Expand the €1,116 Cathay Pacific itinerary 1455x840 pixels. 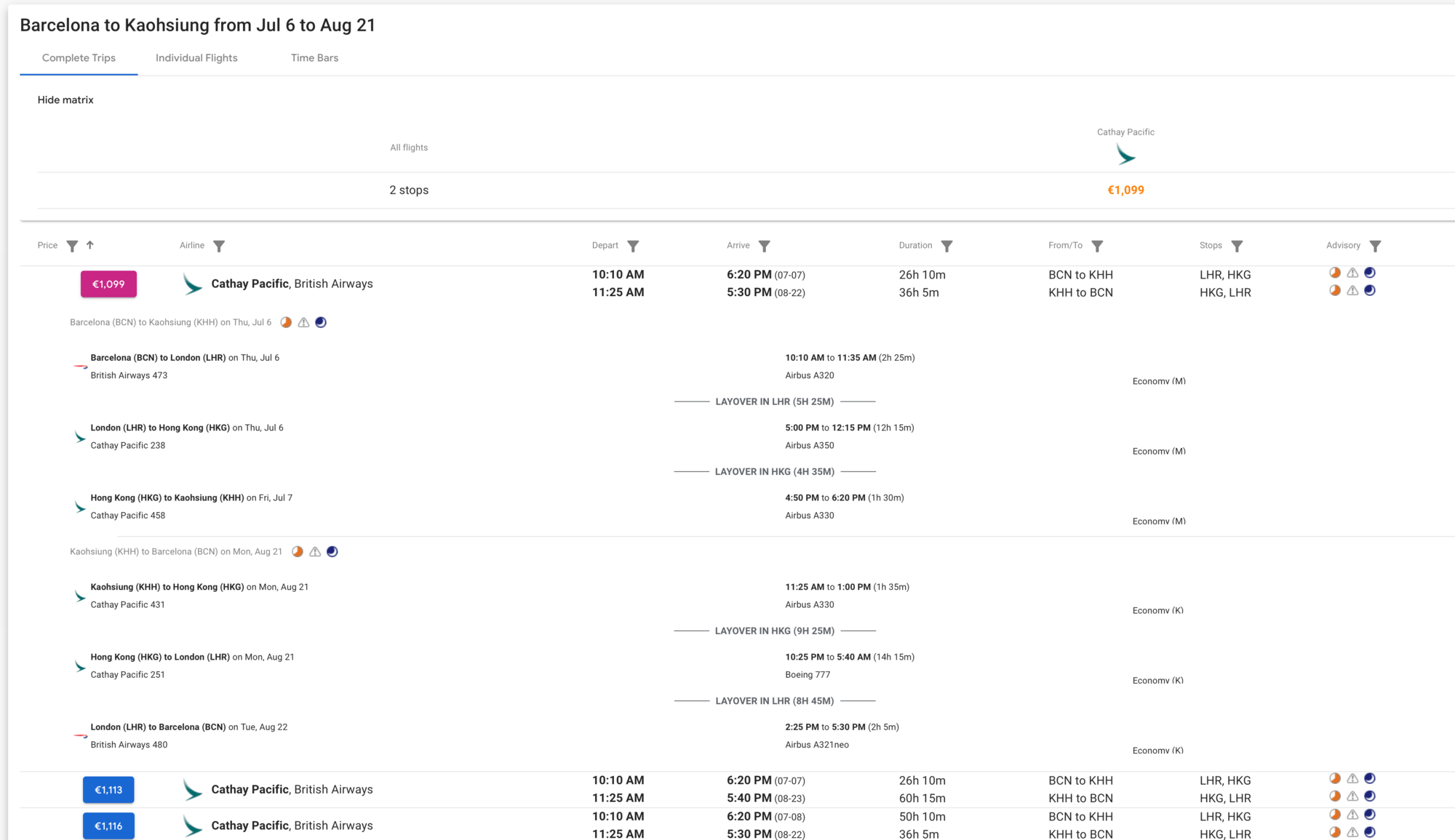point(108,826)
